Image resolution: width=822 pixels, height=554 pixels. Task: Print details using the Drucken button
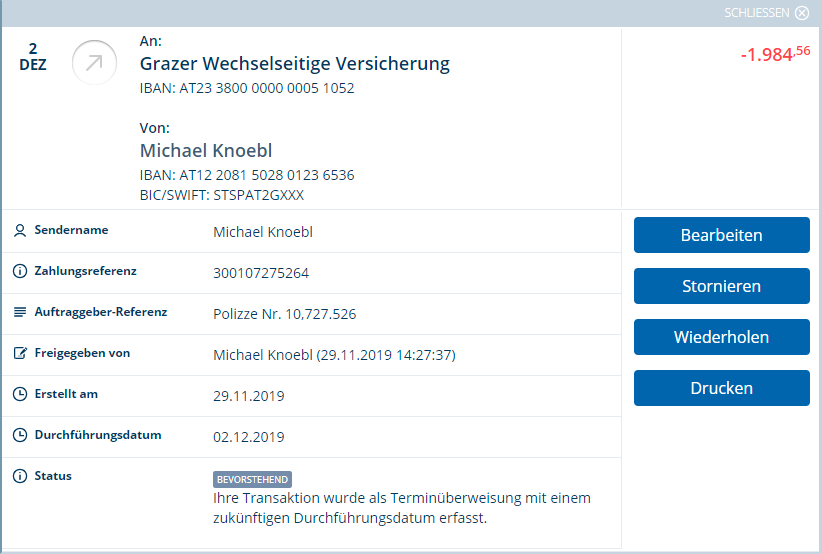[x=722, y=388]
